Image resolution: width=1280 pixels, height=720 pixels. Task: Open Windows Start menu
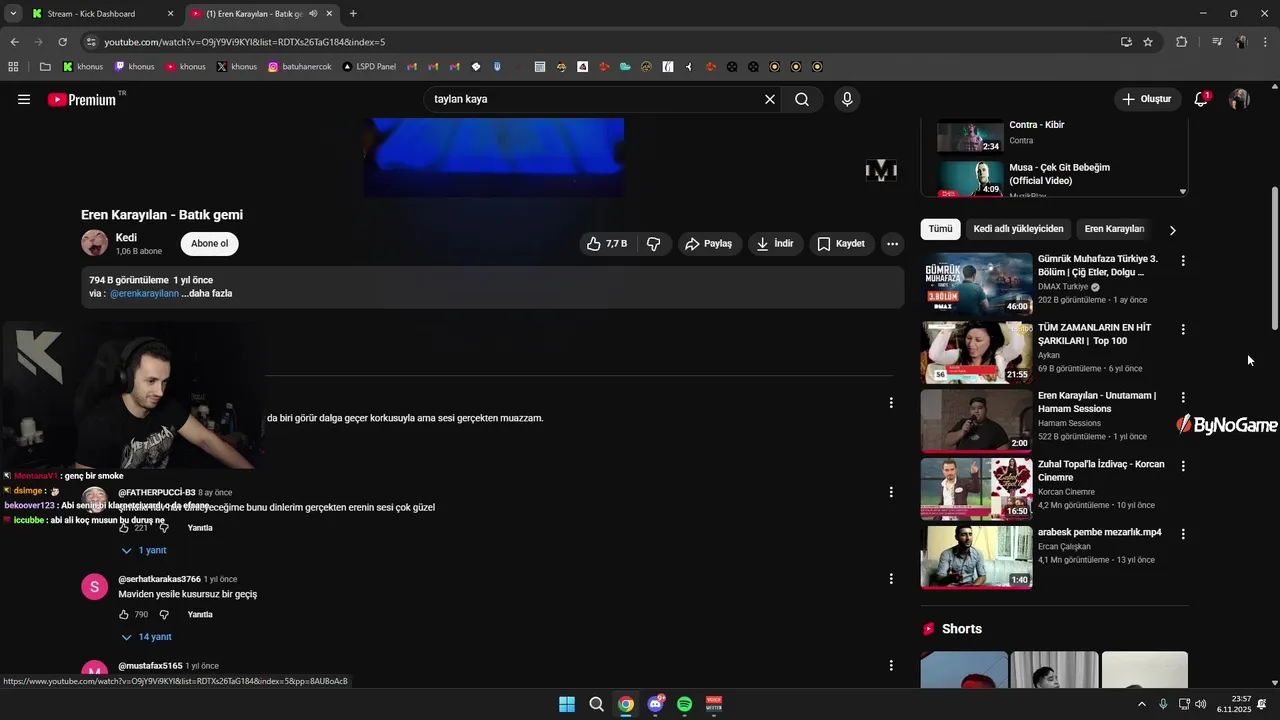(566, 704)
